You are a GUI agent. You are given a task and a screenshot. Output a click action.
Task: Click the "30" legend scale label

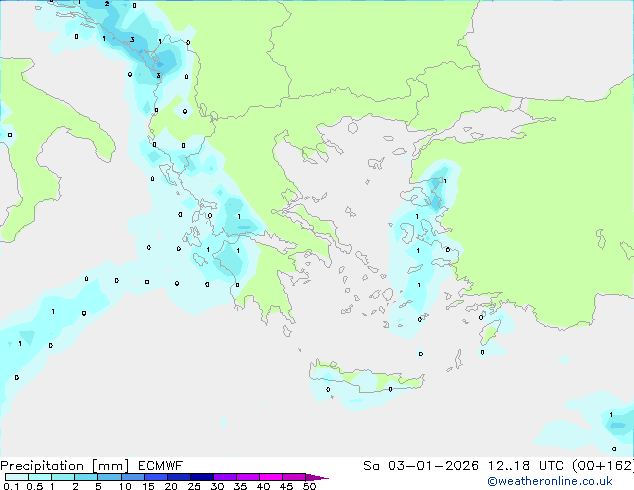[217, 486]
